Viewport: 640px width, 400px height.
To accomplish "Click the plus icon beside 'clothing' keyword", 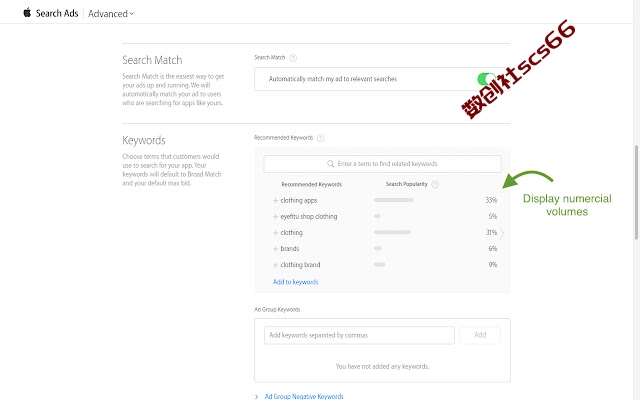I will tap(276, 233).
